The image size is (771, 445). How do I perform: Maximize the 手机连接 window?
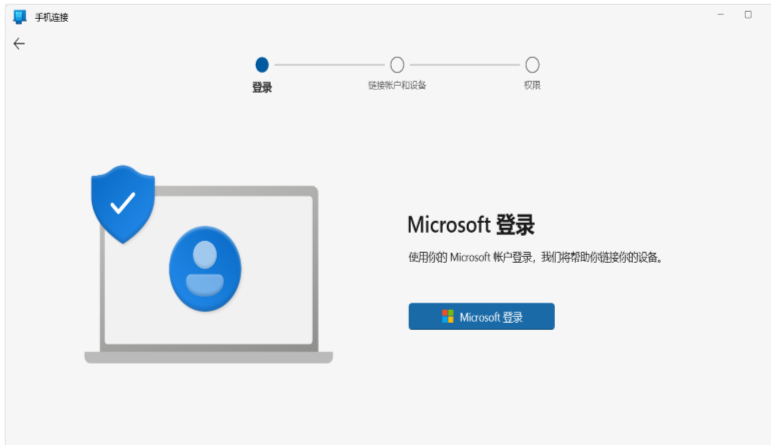[x=748, y=15]
